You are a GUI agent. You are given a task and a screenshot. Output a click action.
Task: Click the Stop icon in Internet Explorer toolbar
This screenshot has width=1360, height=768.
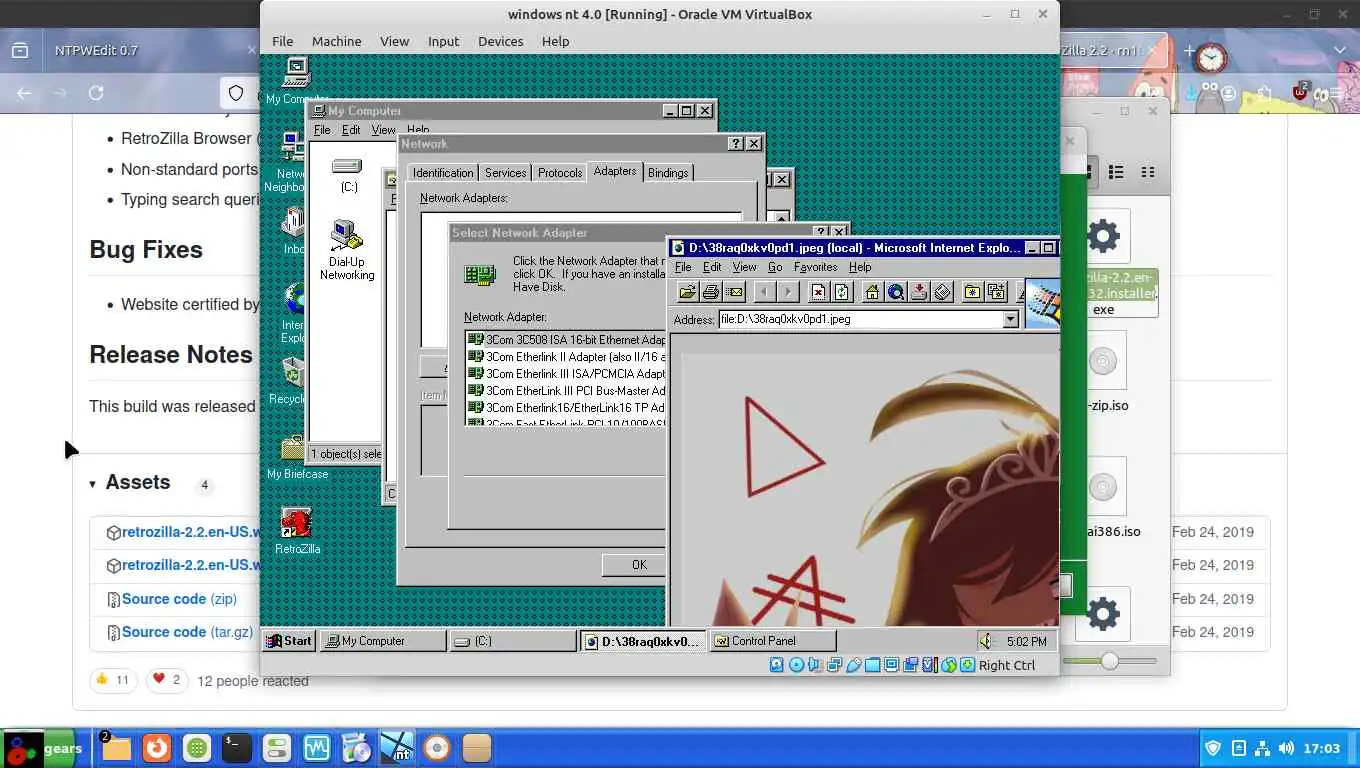click(x=818, y=292)
